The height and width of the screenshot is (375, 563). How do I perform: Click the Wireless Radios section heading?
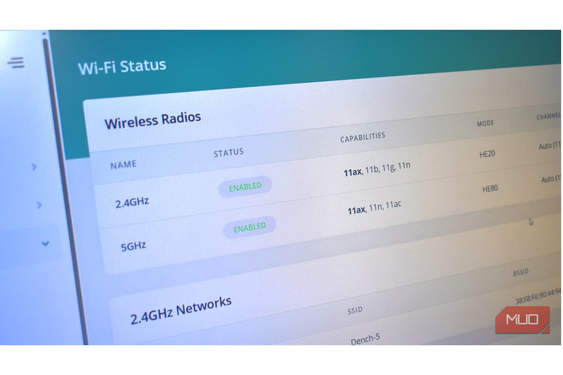(x=153, y=120)
